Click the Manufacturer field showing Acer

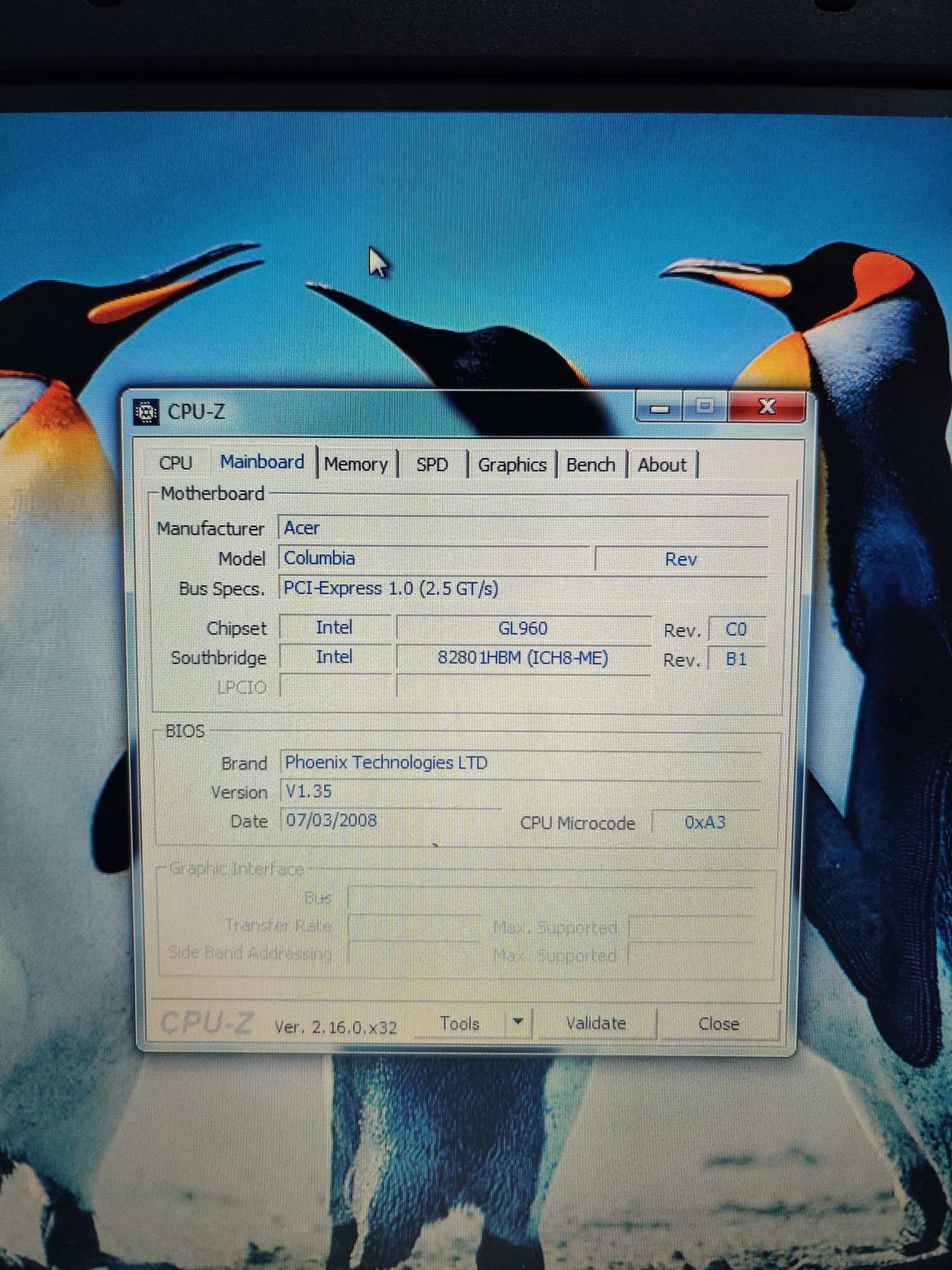coord(523,528)
